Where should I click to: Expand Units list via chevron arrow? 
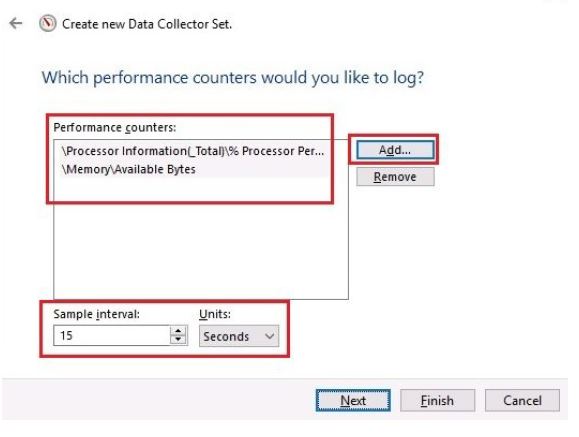[270, 336]
